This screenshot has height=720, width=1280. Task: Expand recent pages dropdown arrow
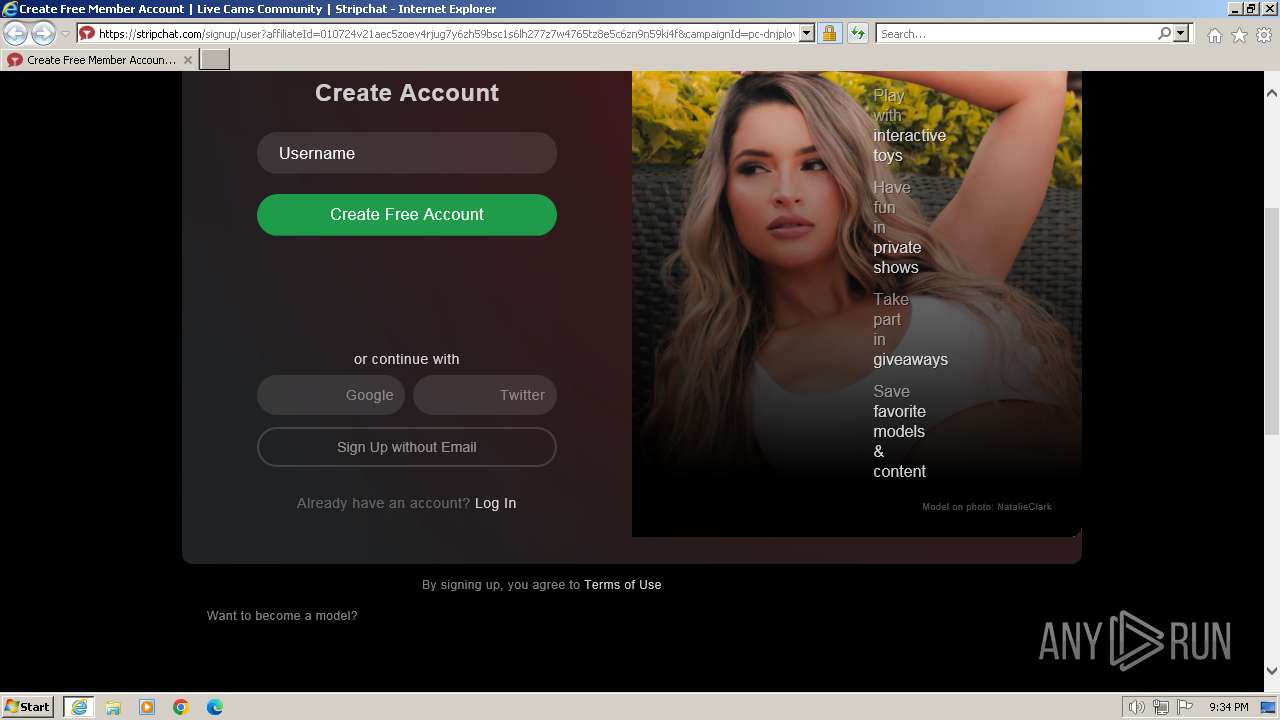65,33
